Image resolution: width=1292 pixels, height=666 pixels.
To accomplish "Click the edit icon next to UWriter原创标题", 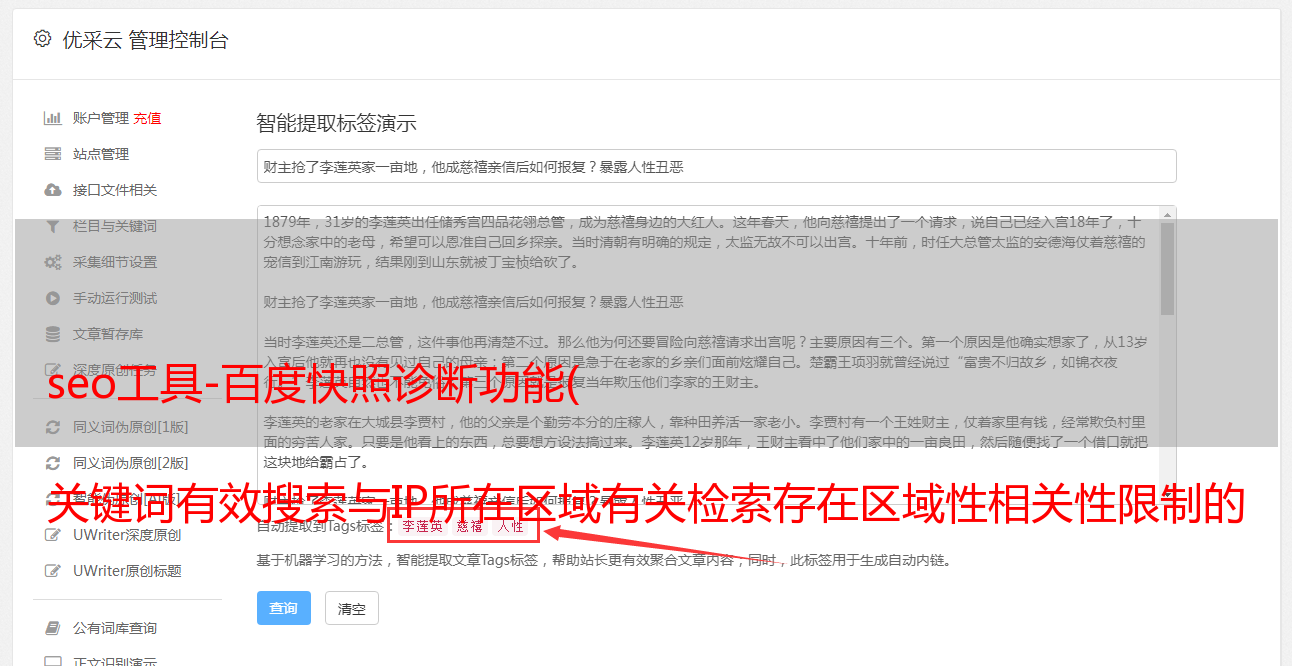I will [53, 571].
